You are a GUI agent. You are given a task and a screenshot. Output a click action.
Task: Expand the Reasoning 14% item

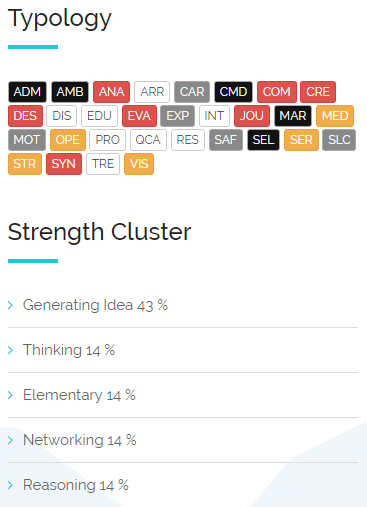(183, 485)
